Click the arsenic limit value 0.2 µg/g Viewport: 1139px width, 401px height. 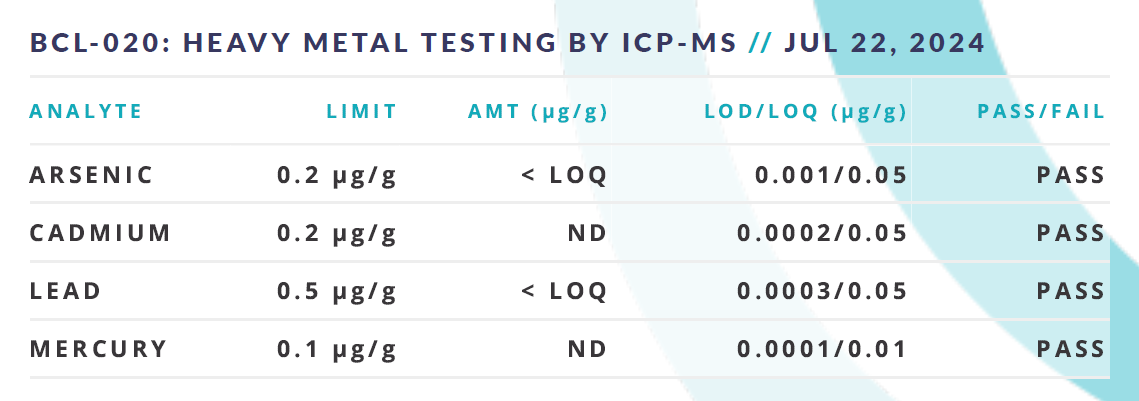point(337,176)
